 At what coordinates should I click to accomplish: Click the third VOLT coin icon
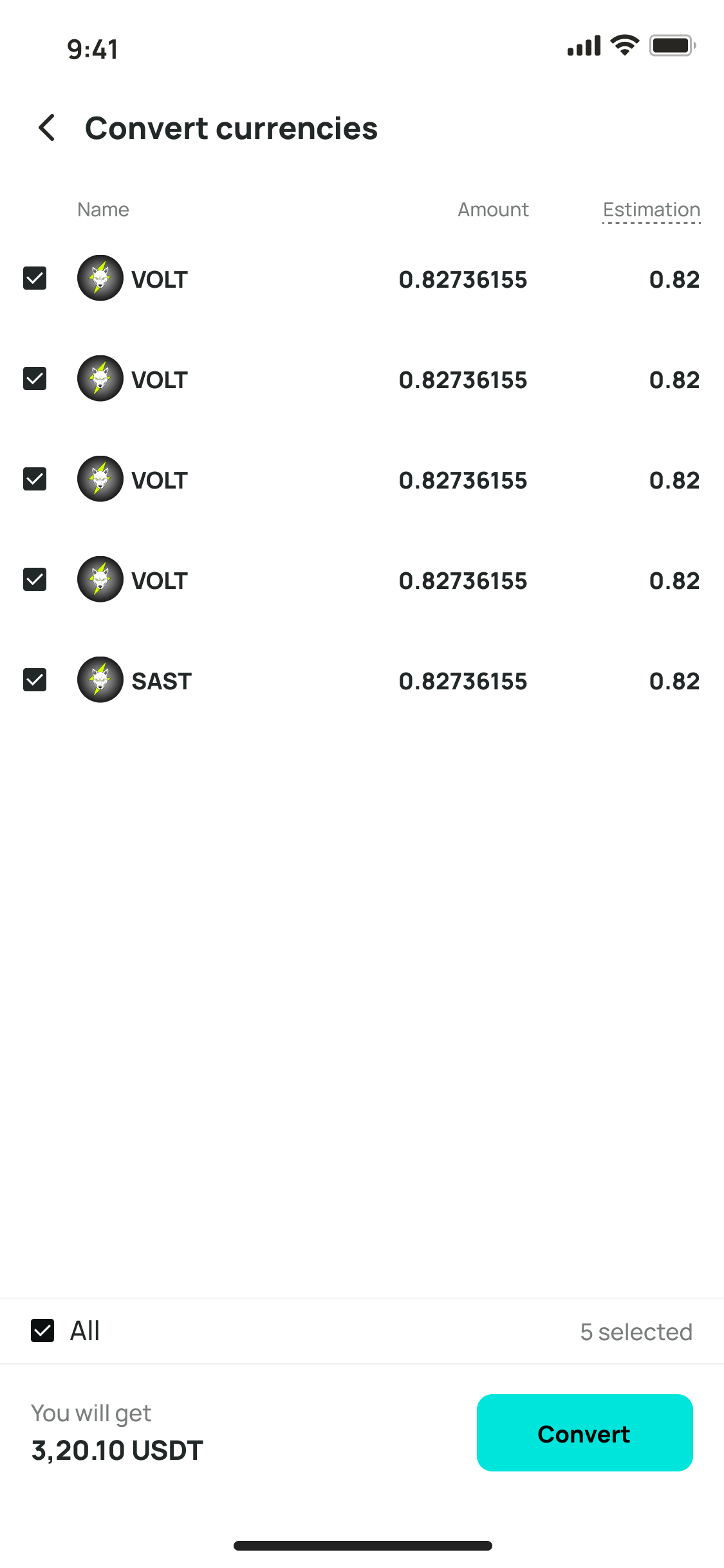click(100, 479)
